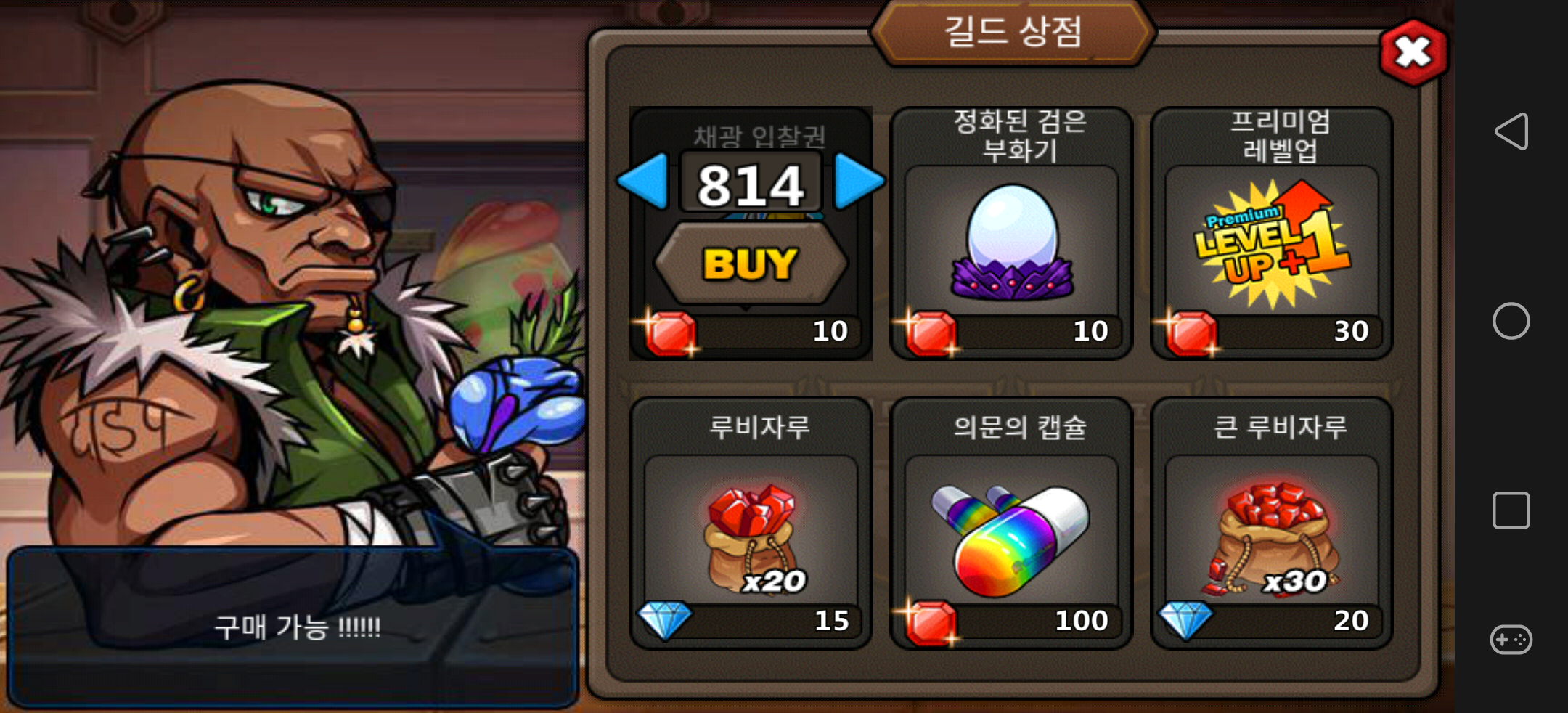
Task: Tap the 30 ruby price on Level Up
Action: coord(1351,331)
